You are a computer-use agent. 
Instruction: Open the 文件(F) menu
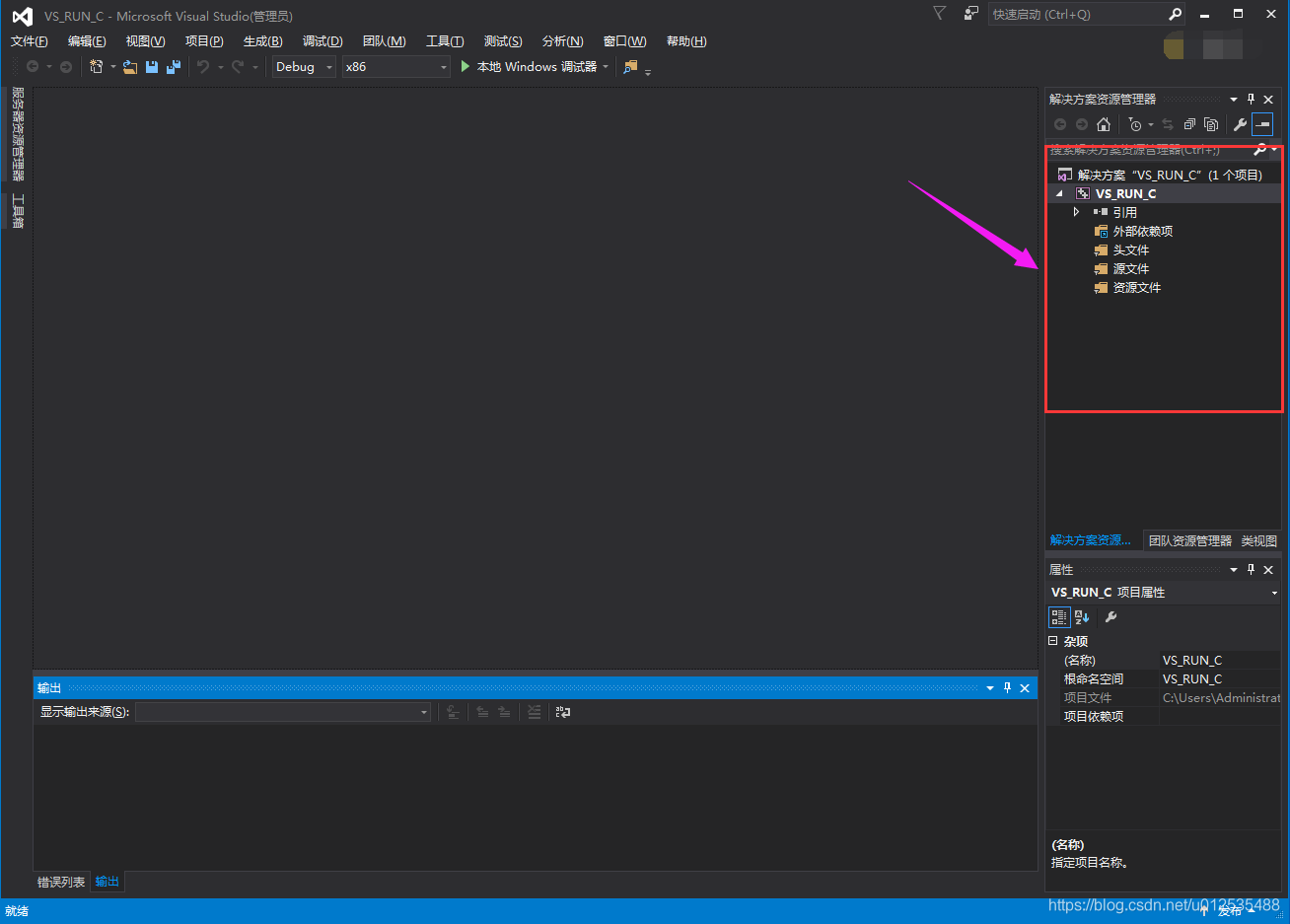coord(30,41)
